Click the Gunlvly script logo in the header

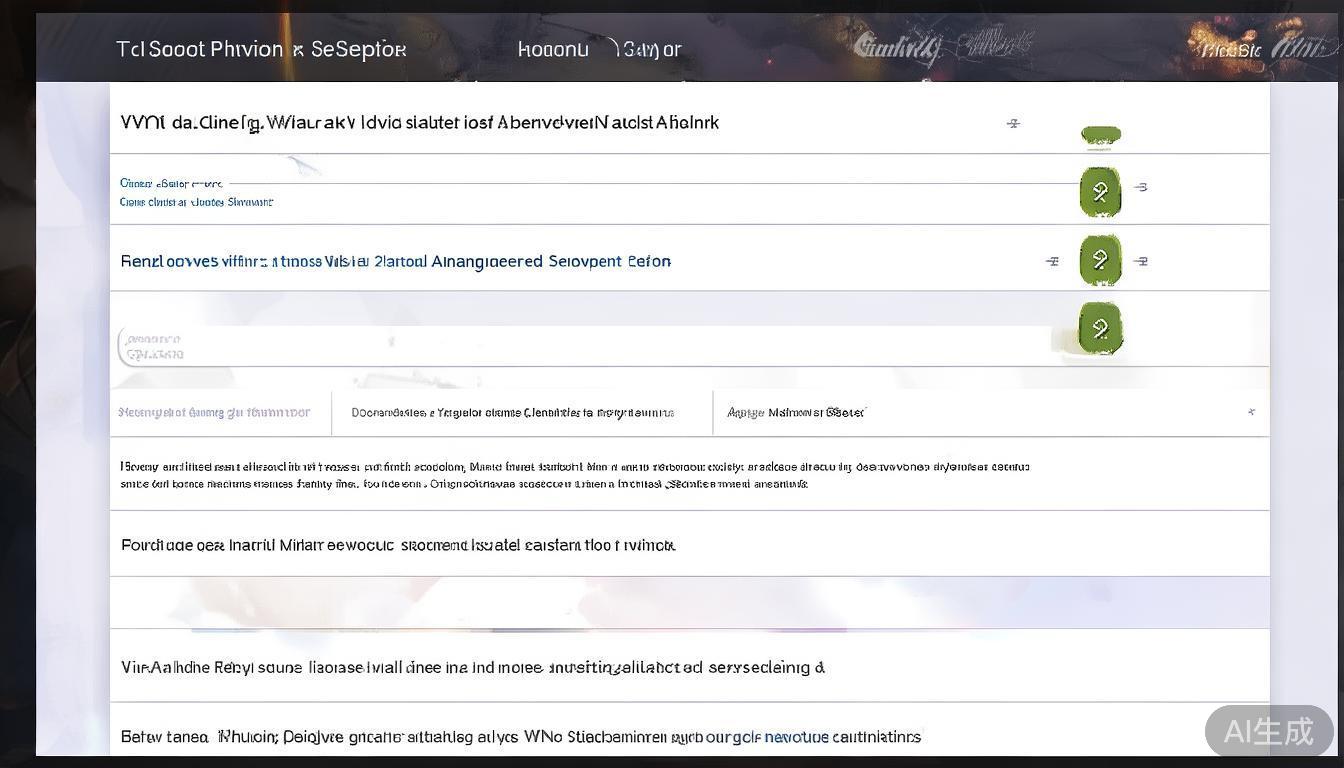pos(898,47)
